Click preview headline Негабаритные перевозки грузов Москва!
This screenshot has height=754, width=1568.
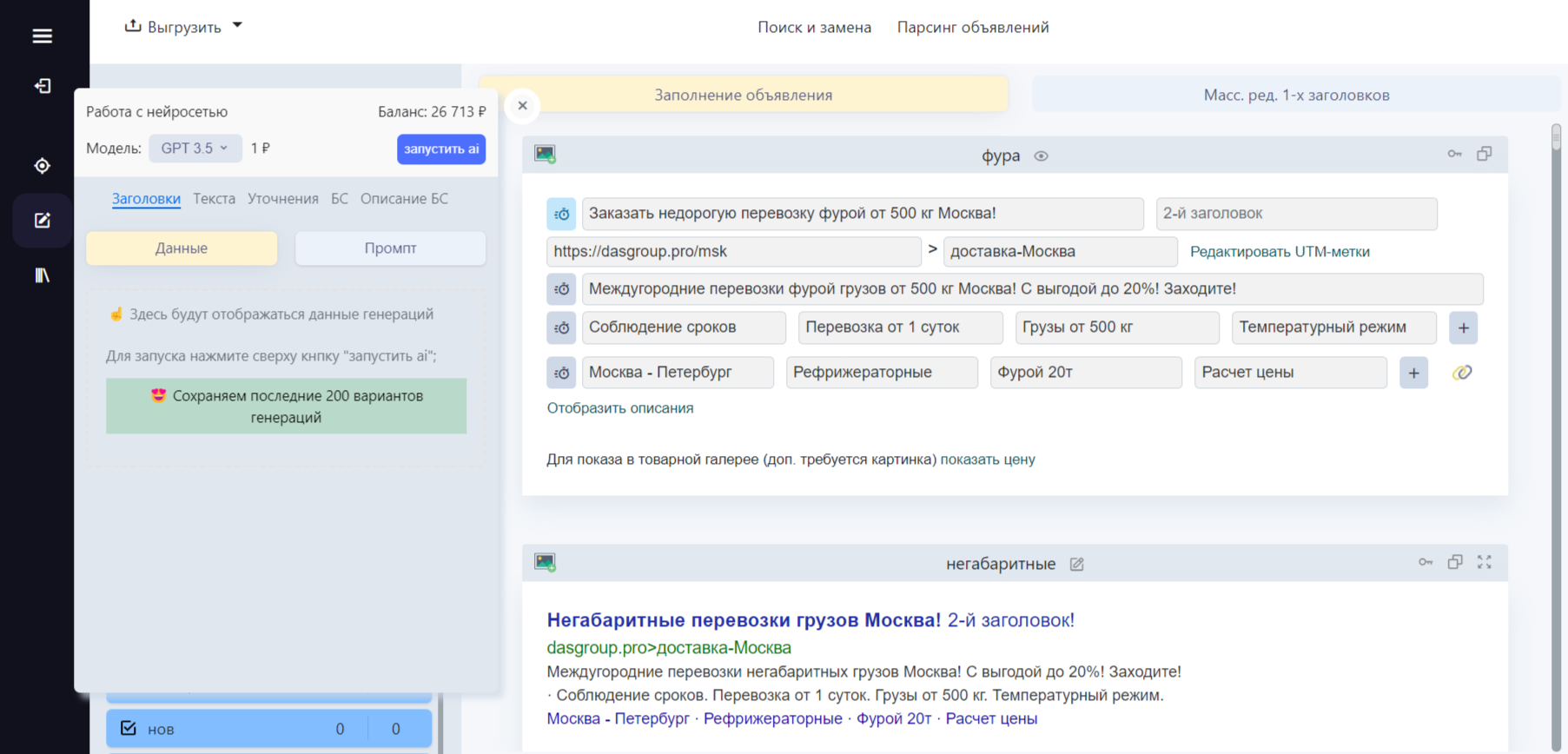point(744,620)
